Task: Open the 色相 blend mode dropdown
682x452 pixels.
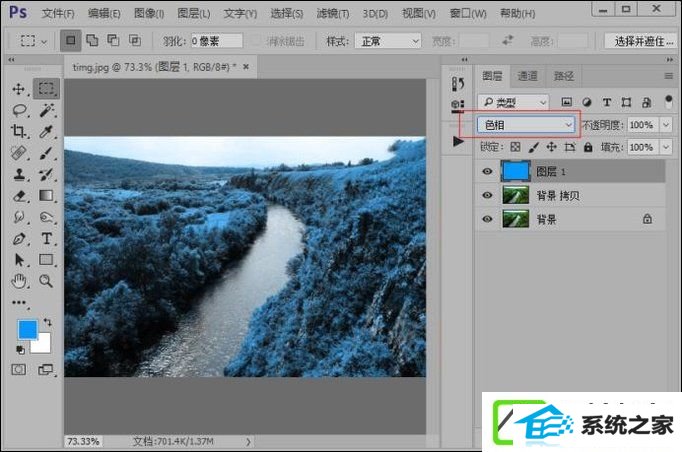Action: (526, 125)
